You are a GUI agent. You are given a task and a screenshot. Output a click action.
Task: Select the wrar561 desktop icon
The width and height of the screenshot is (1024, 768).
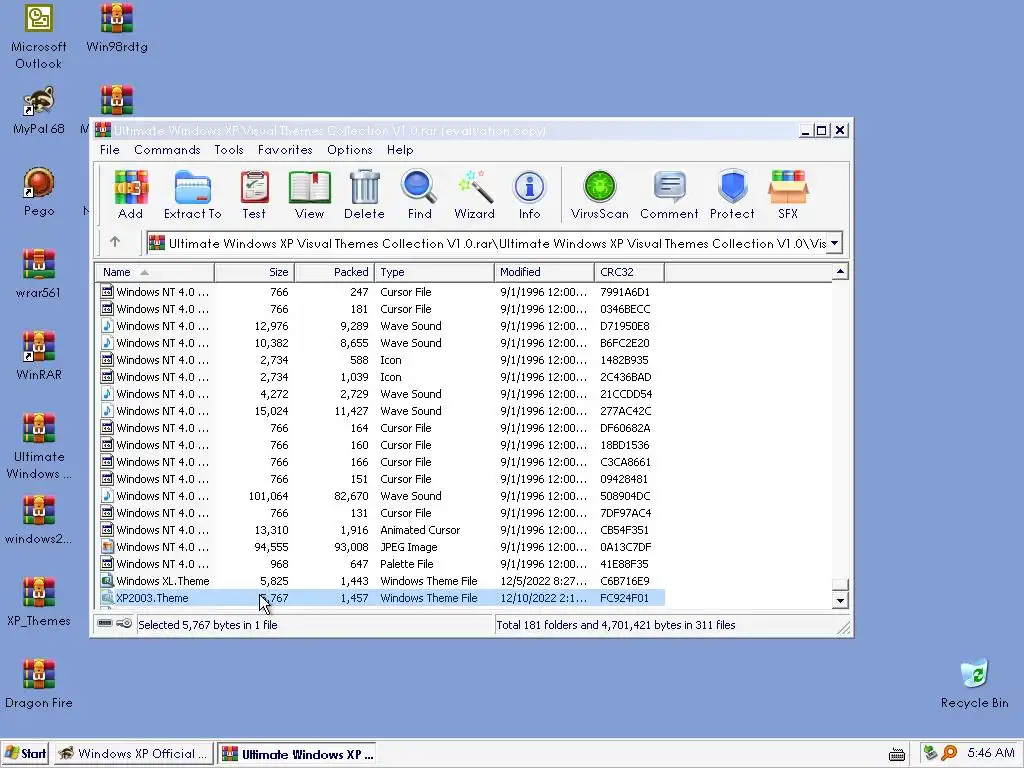[39, 274]
